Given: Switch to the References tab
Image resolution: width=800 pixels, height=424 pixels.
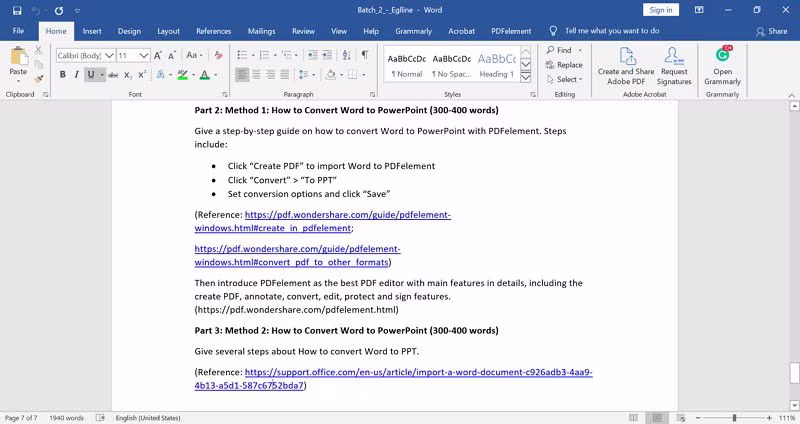Looking at the screenshot, I should click(213, 31).
